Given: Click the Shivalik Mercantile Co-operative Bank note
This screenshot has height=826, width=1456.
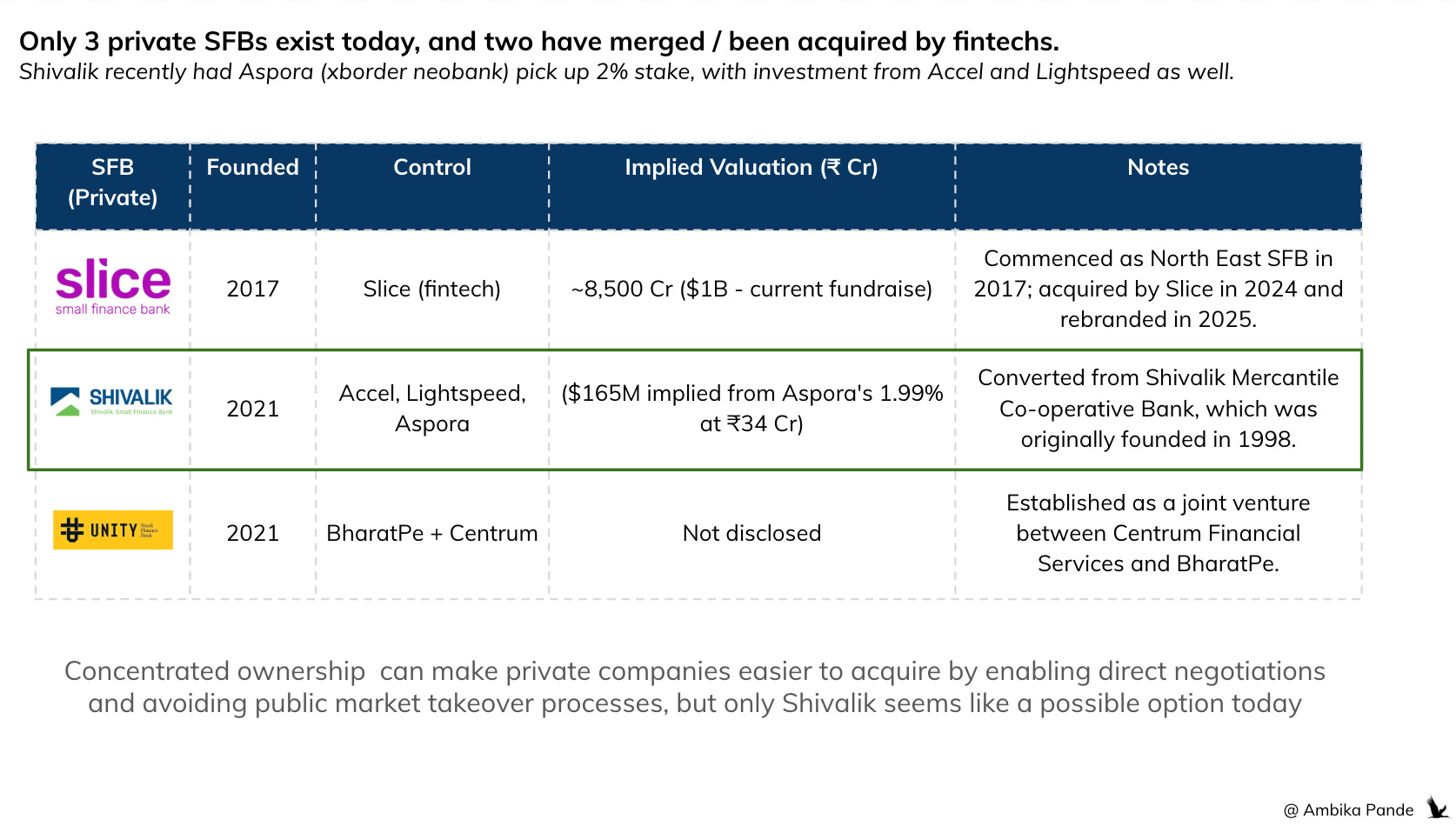Looking at the screenshot, I should coord(1159,409).
